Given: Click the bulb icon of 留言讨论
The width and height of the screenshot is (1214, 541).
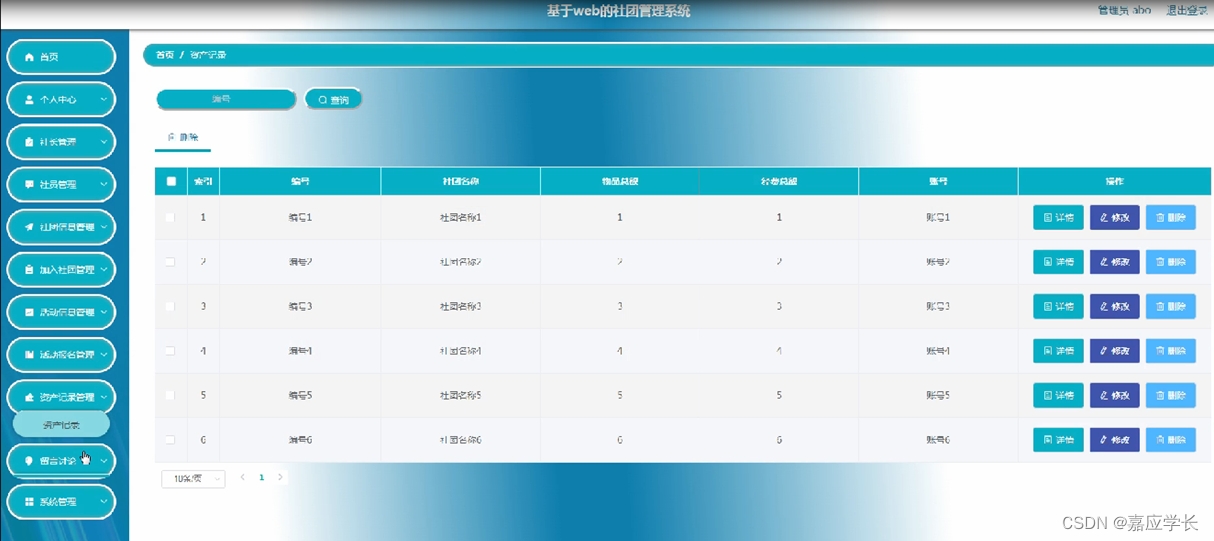Looking at the screenshot, I should (29, 461).
